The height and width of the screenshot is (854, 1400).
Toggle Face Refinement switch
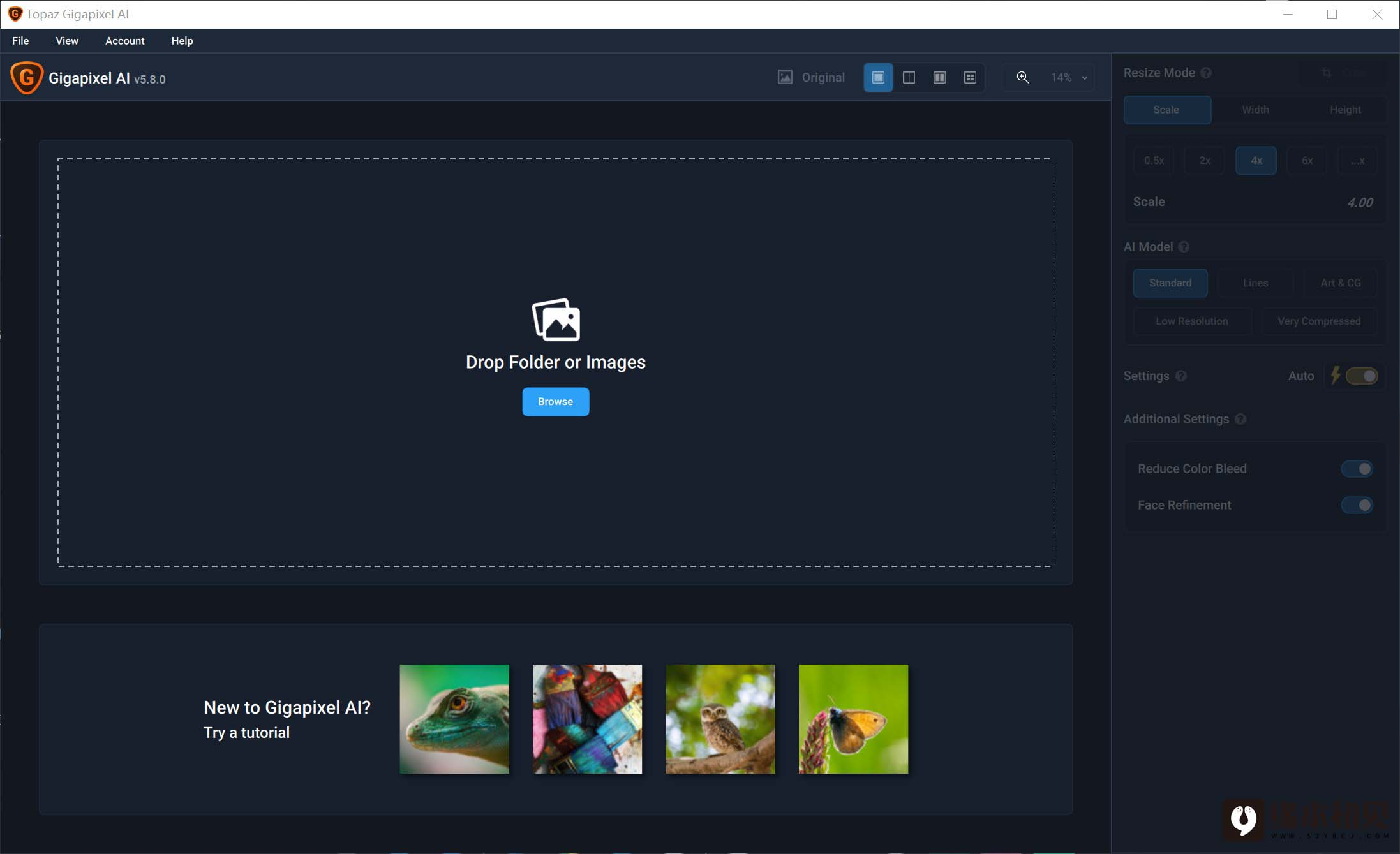coord(1357,505)
